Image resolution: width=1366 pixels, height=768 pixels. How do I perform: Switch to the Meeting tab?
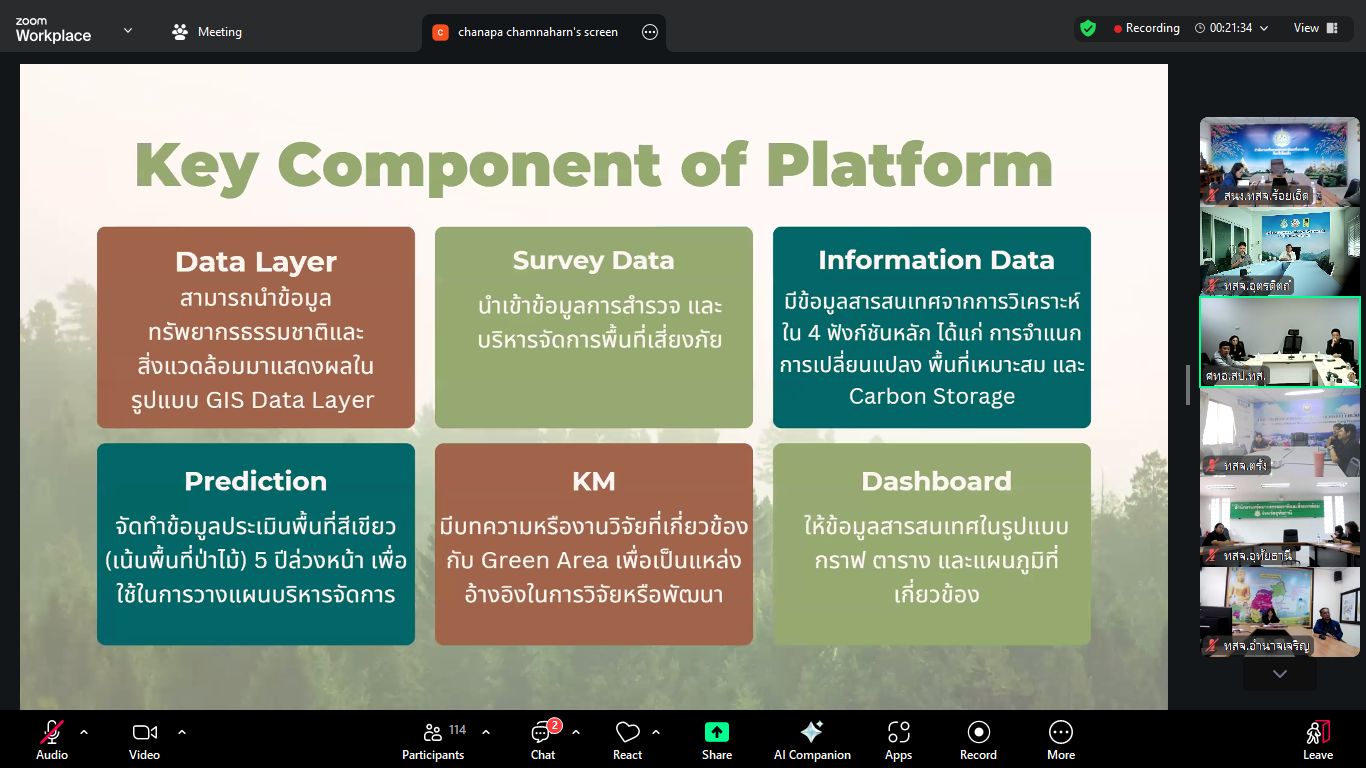pos(208,32)
